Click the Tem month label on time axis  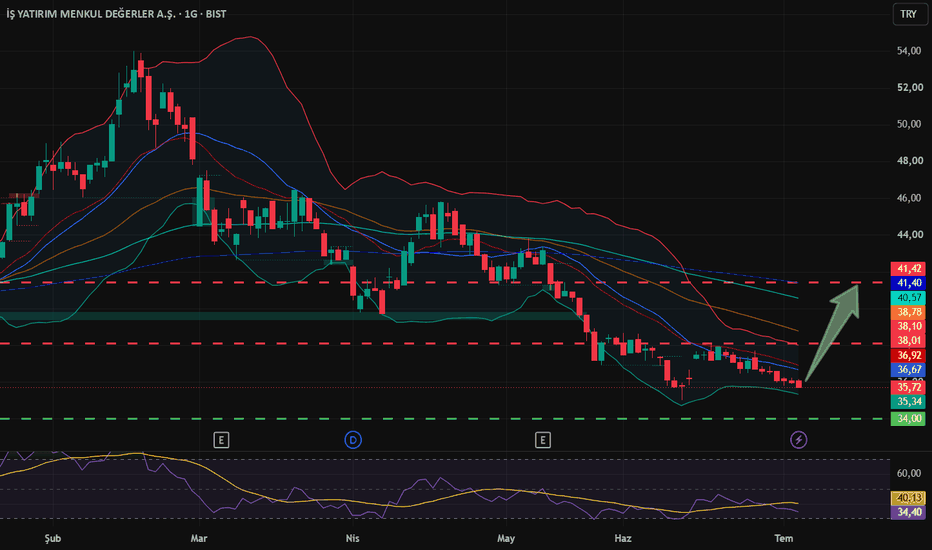[783, 538]
